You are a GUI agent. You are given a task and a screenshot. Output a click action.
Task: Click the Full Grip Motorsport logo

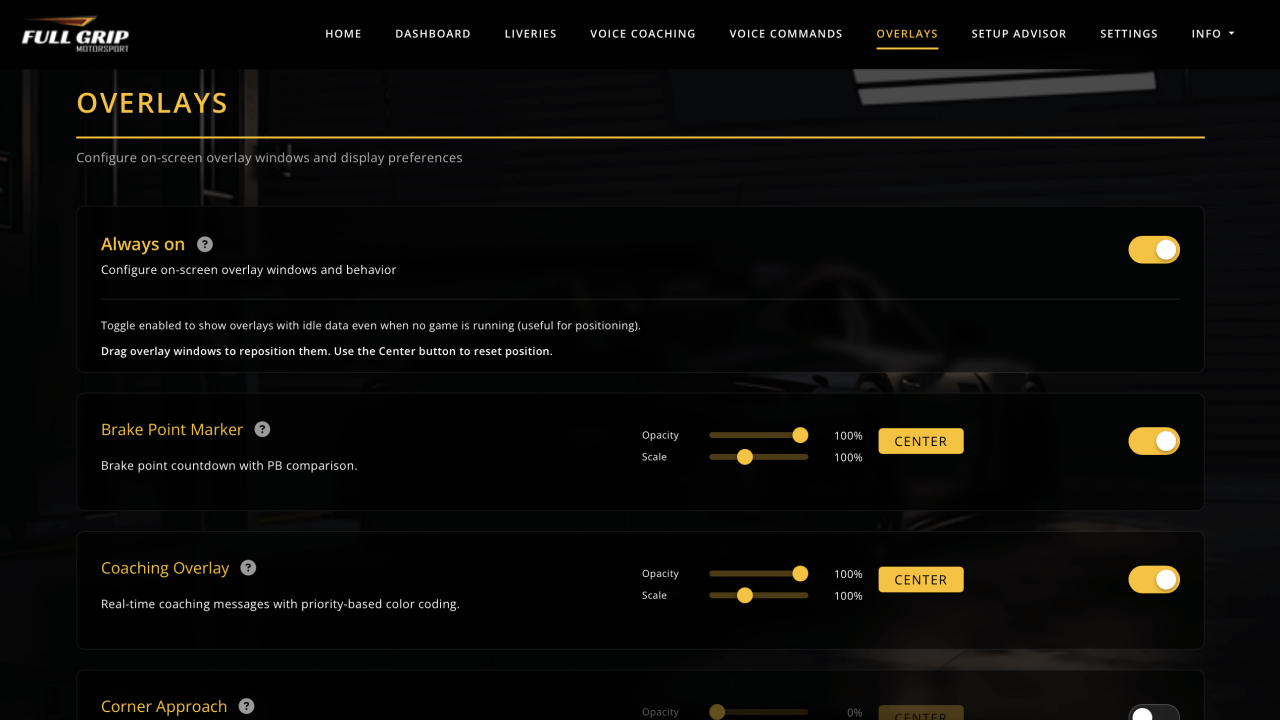pos(75,34)
